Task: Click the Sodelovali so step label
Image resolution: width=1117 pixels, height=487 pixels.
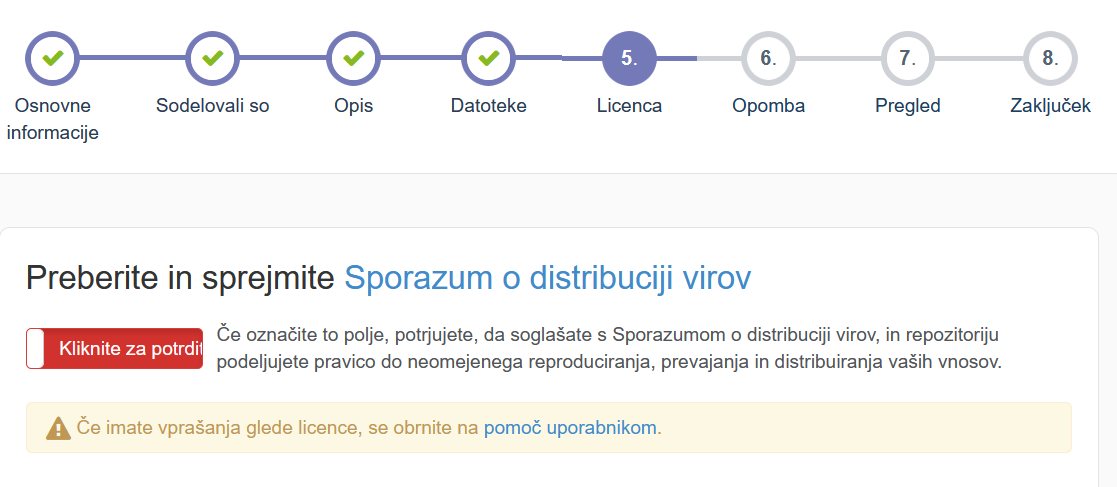Action: [x=212, y=106]
